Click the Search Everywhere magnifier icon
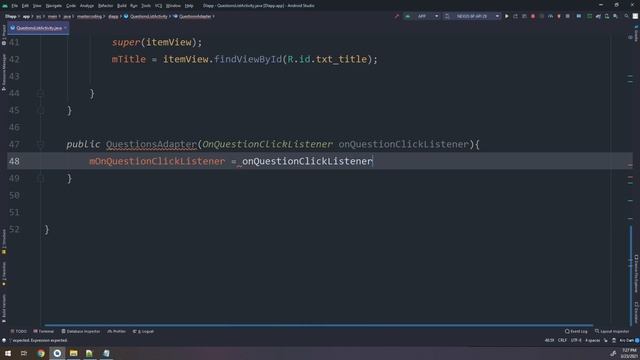 click(626, 16)
